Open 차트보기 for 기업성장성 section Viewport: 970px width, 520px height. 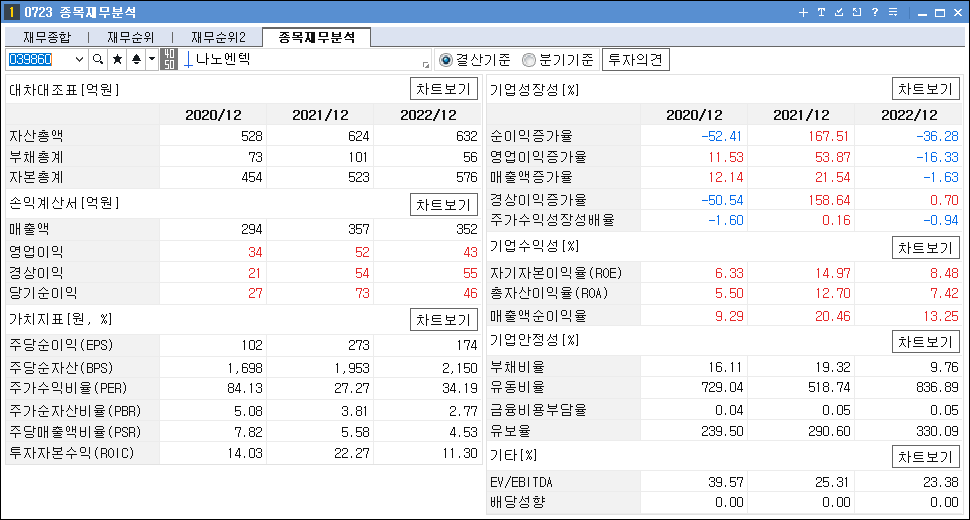[925, 89]
